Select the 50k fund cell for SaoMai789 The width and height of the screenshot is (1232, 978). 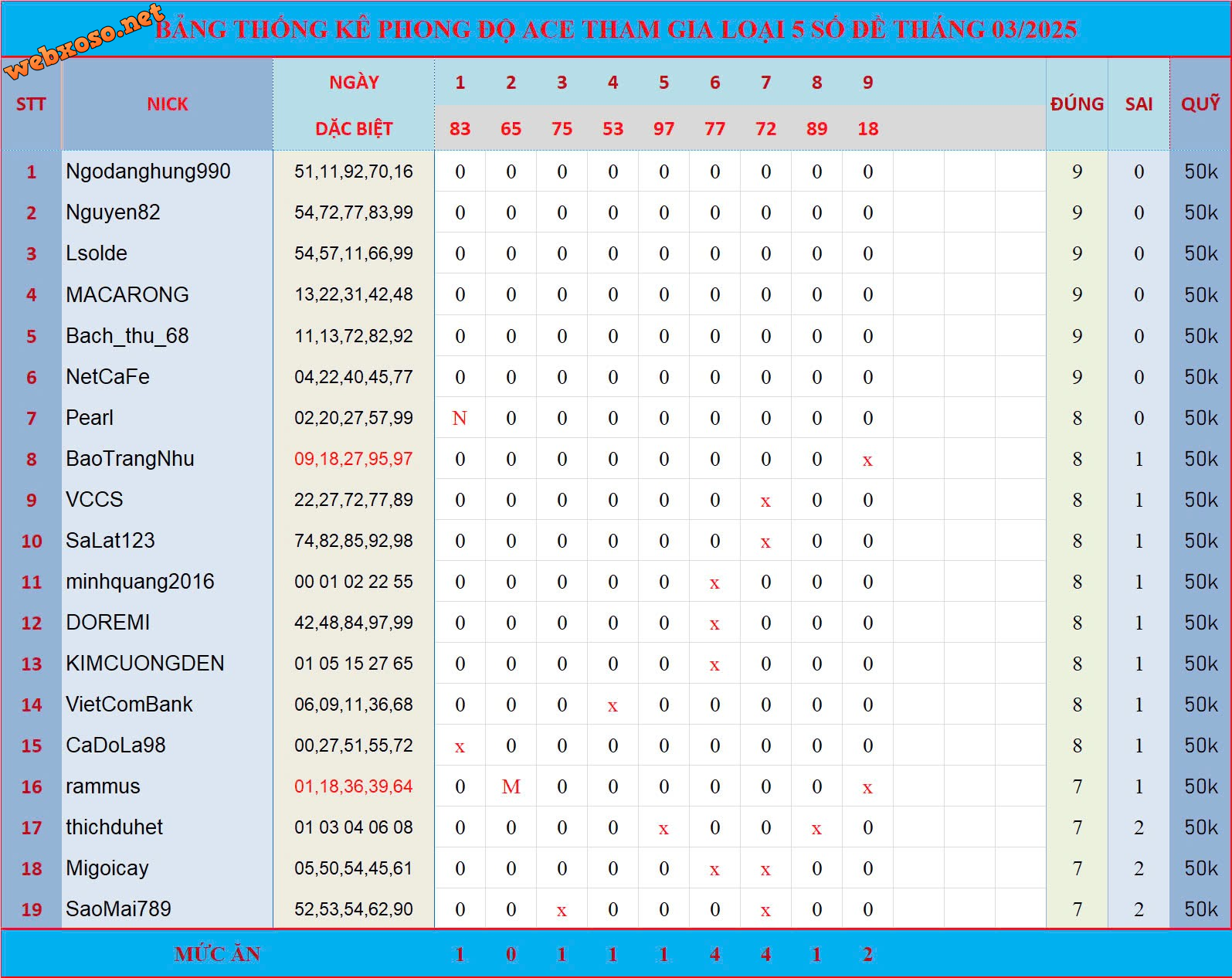[1201, 909]
